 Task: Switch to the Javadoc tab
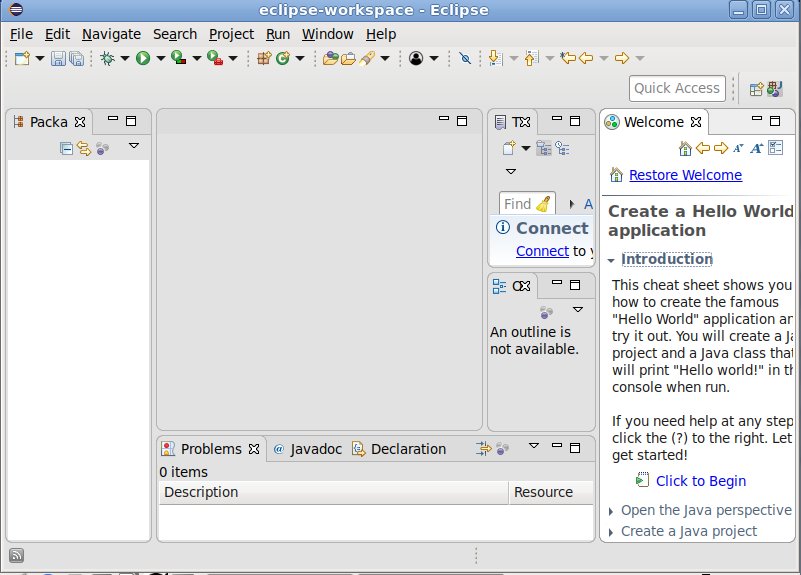(x=308, y=449)
